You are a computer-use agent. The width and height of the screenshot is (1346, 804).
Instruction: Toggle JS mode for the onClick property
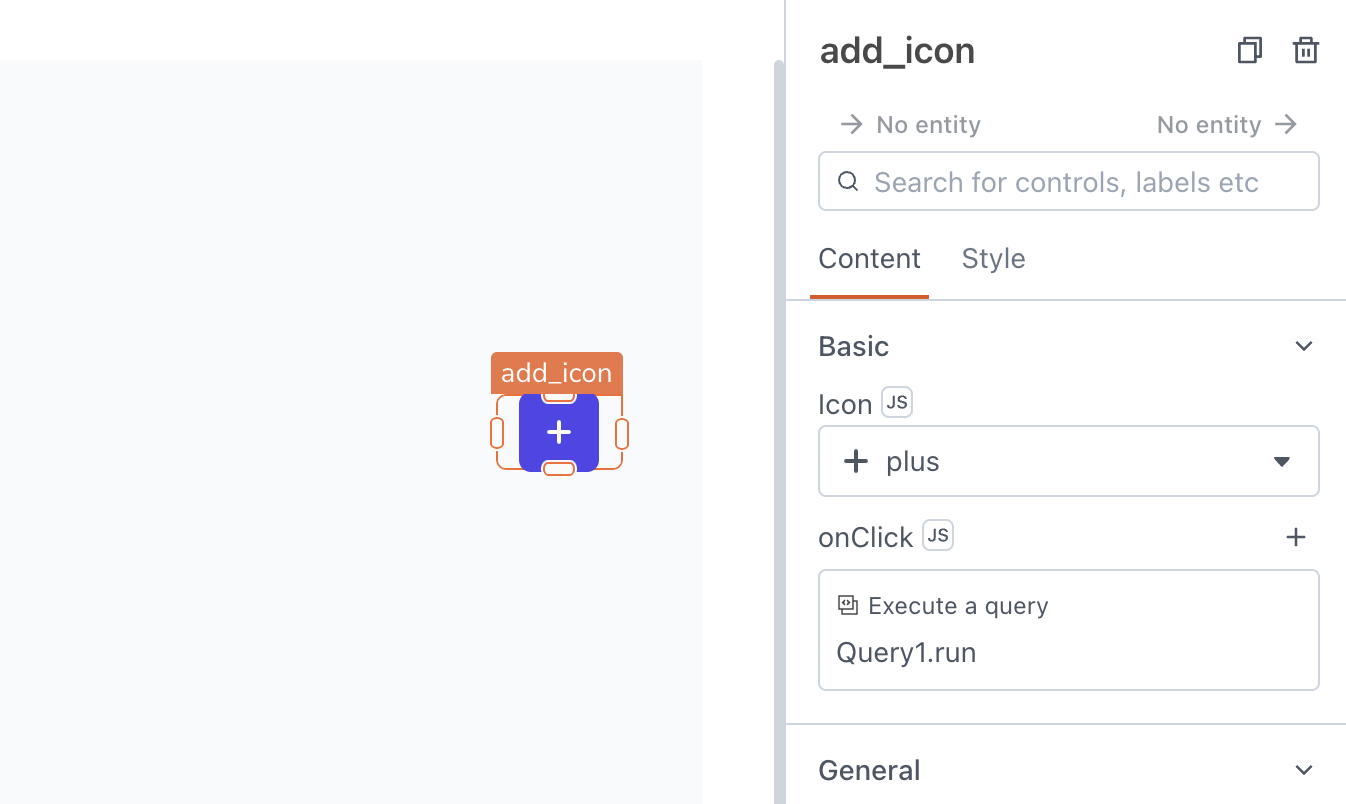coord(937,535)
